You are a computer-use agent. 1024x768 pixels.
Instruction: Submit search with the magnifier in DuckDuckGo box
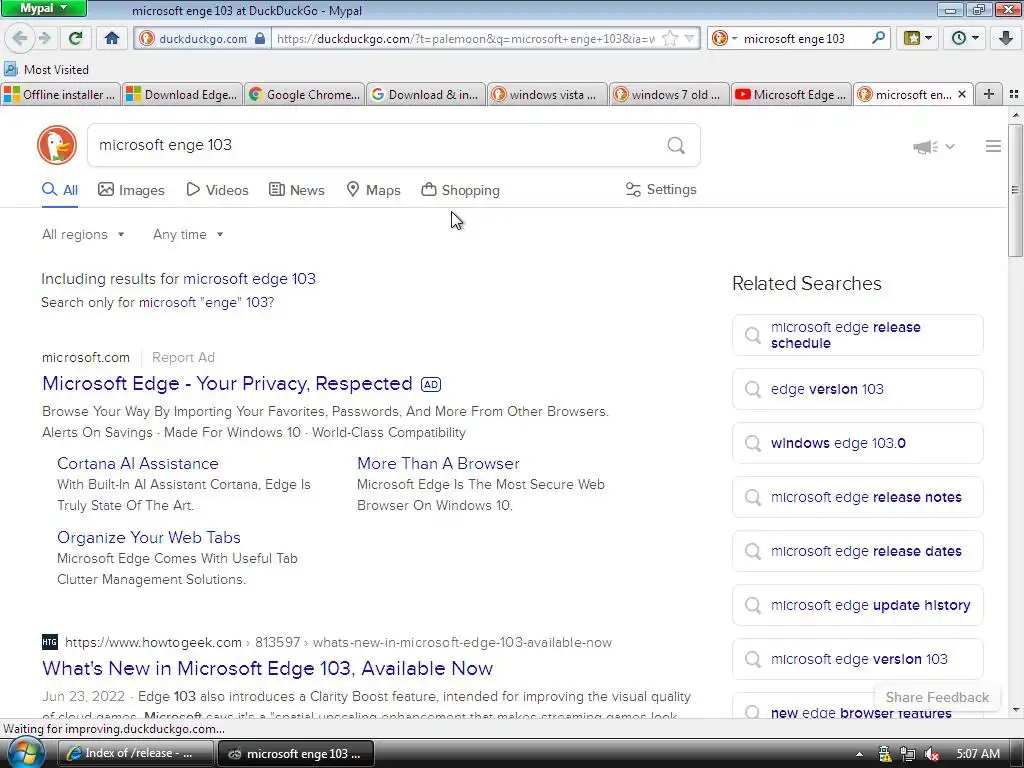tap(676, 145)
